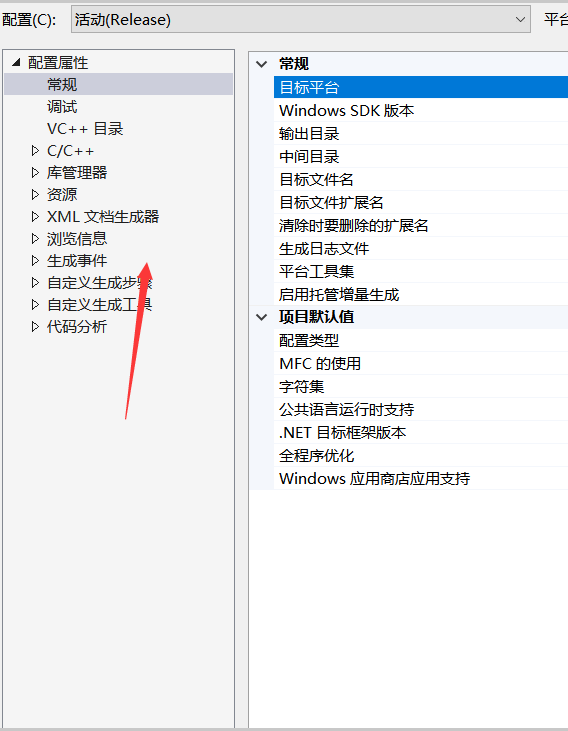The image size is (568, 731).
Task: Select the 目标文件扩展名 property row
Action: coord(421,202)
